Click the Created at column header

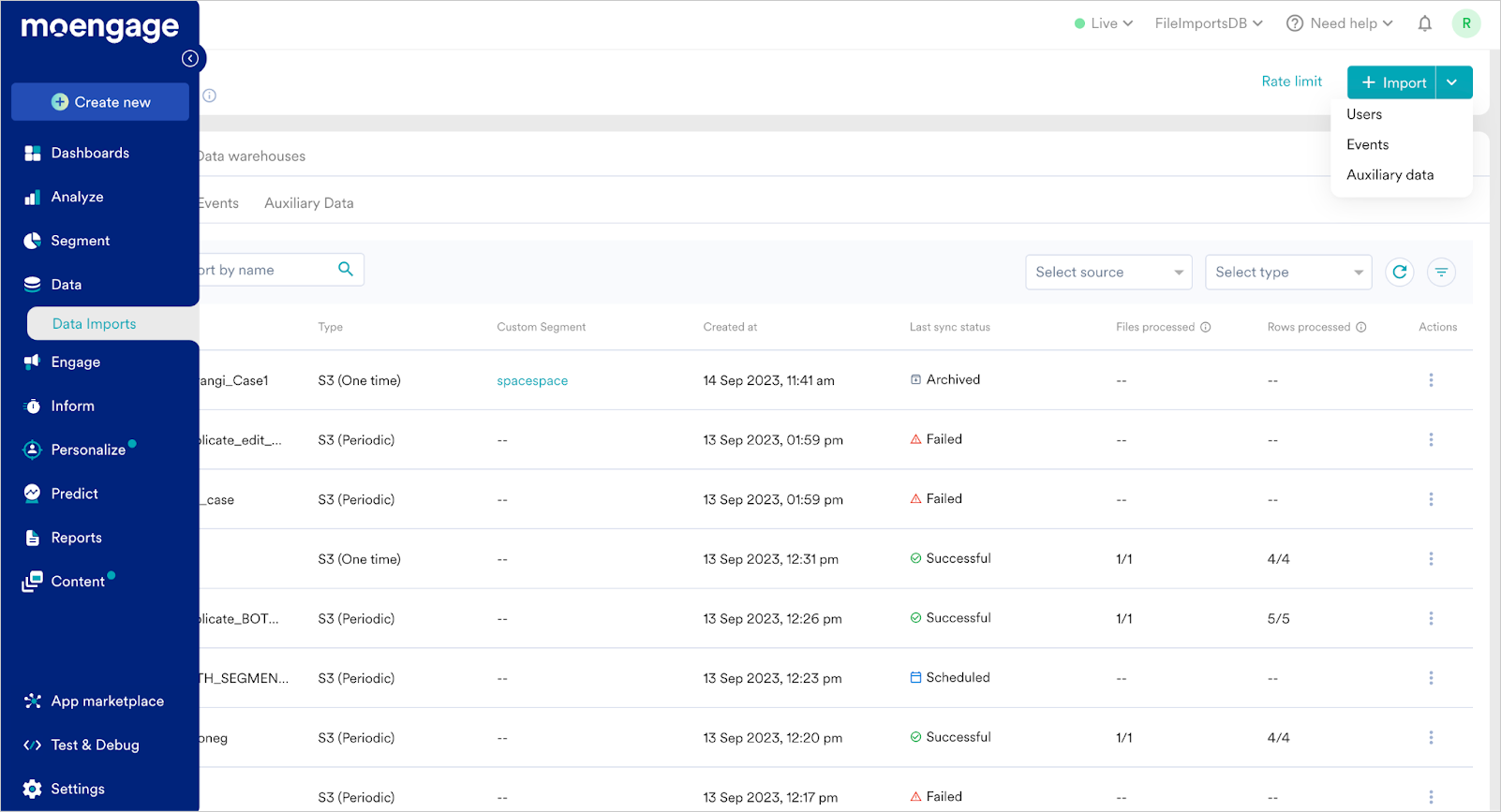[730, 327]
